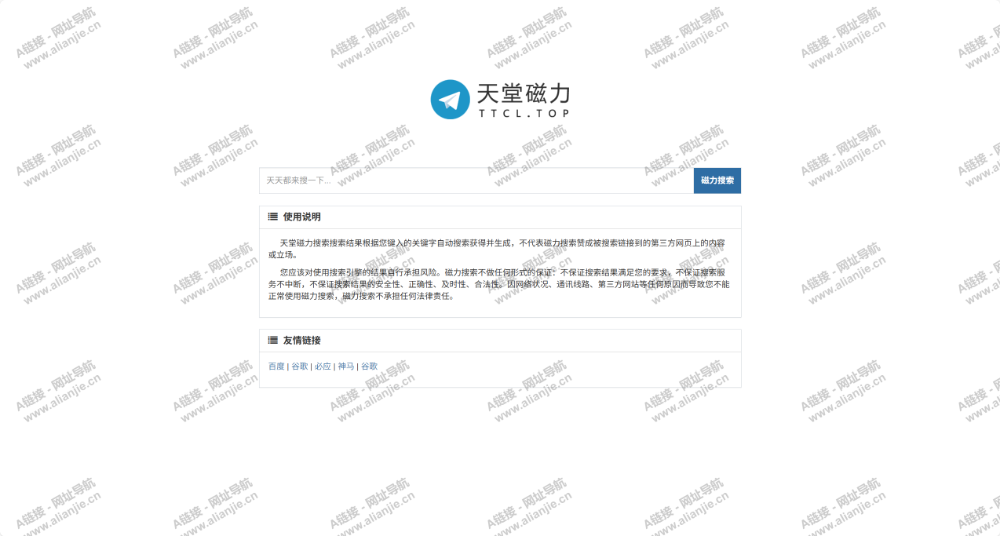Click the list icon beside 使用说明
The height and width of the screenshot is (536, 1000).
tap(273, 217)
